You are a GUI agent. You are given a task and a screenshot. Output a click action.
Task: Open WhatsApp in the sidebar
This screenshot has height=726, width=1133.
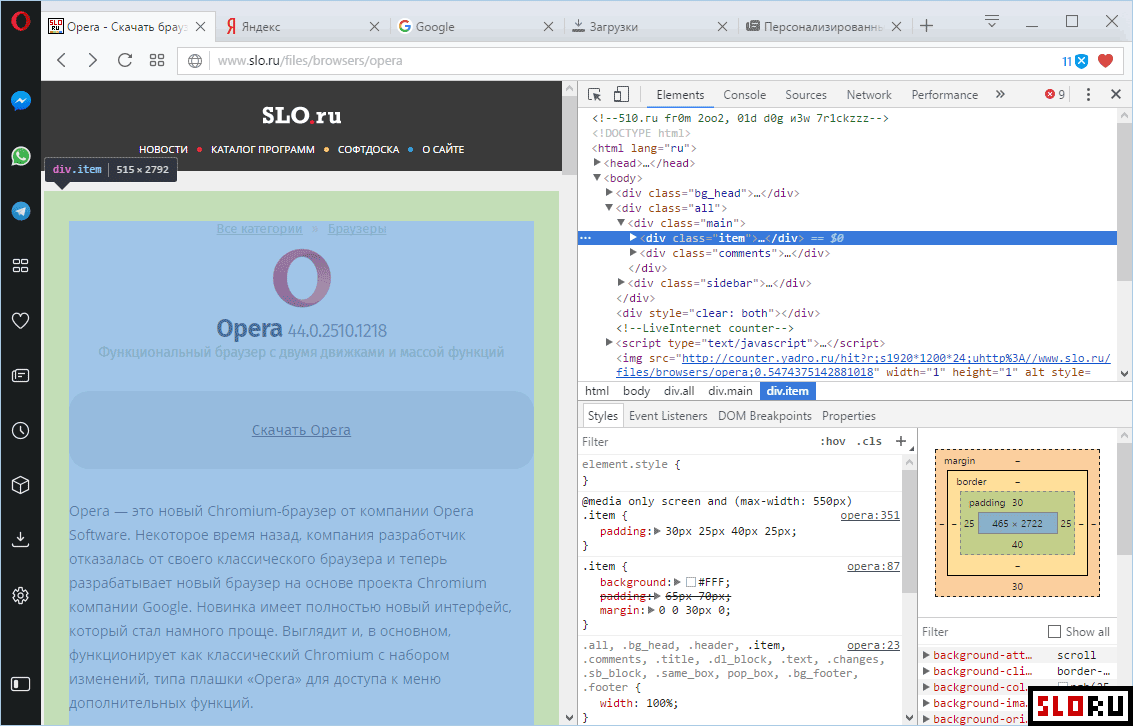point(20,156)
